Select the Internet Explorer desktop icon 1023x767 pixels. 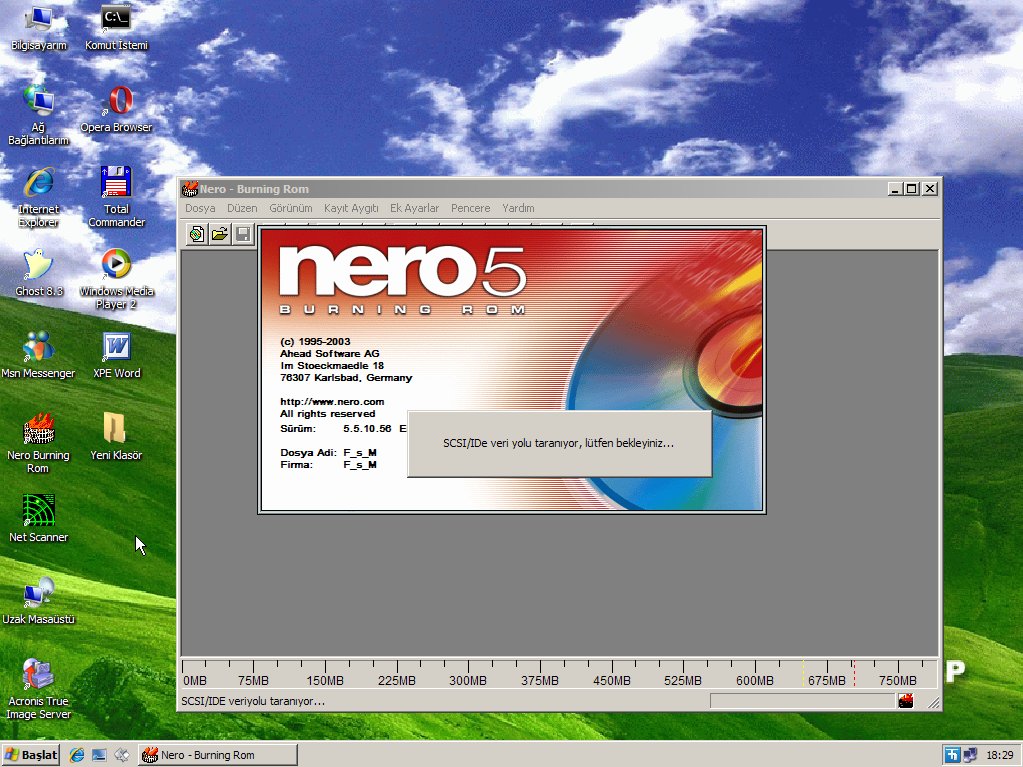[x=38, y=198]
